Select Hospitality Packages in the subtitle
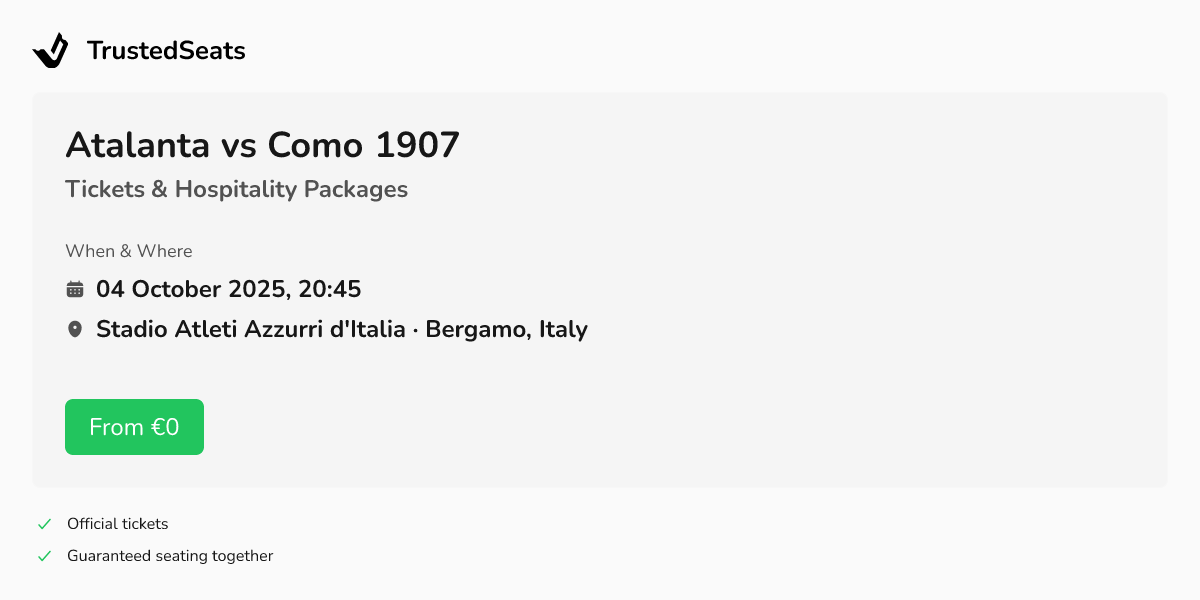This screenshot has height=600, width=1200. 291,189
